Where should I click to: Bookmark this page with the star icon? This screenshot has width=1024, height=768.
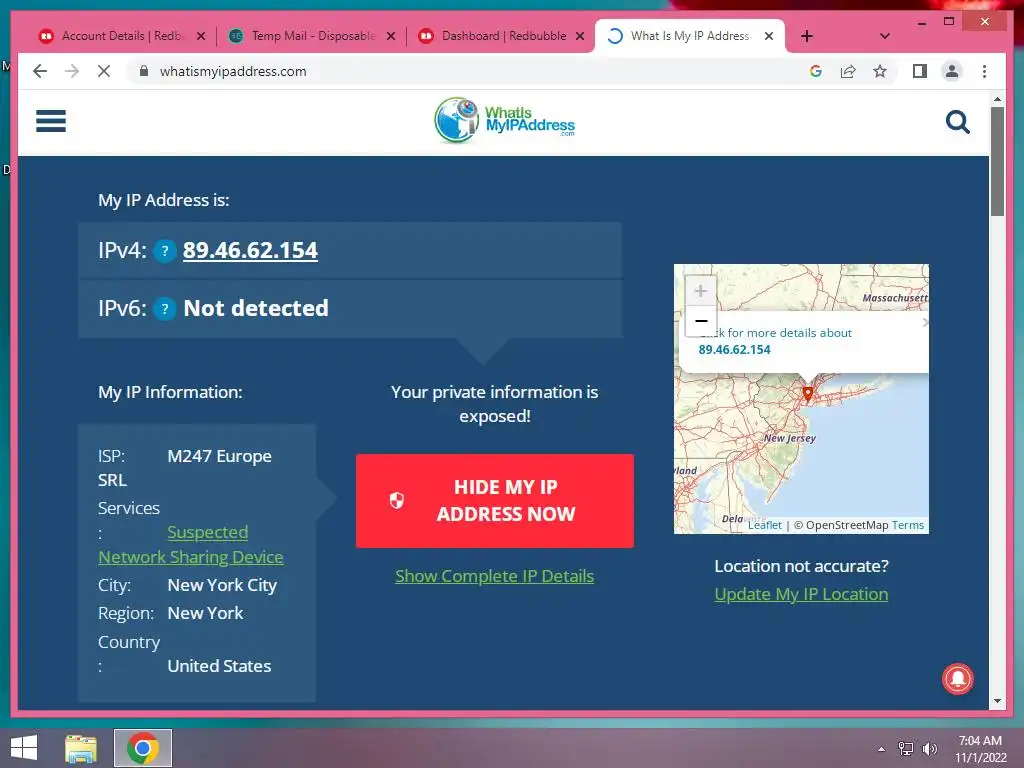pyautogui.click(x=880, y=71)
